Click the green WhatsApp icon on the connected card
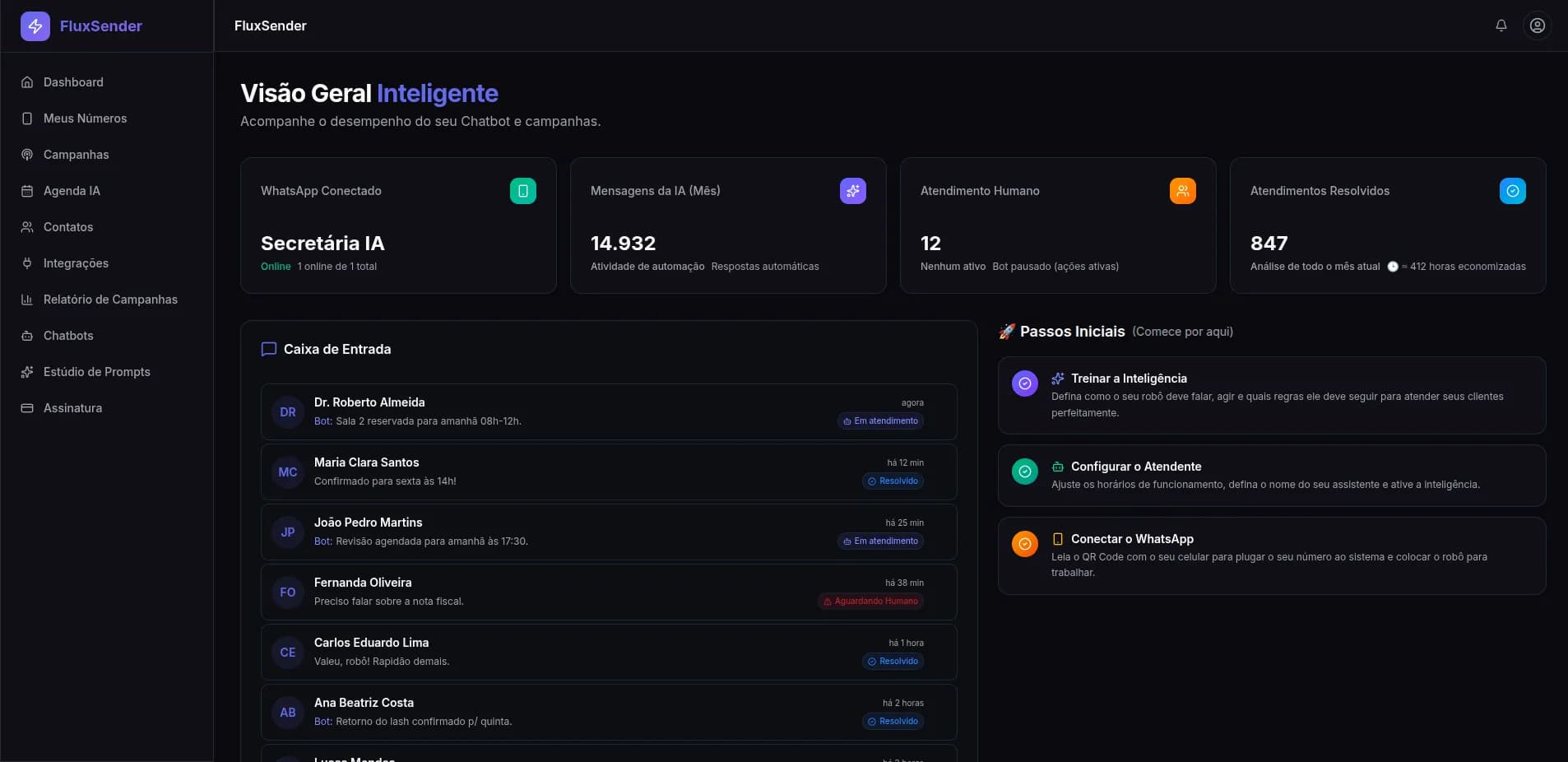Viewport: 1568px width, 762px height. tap(523, 191)
